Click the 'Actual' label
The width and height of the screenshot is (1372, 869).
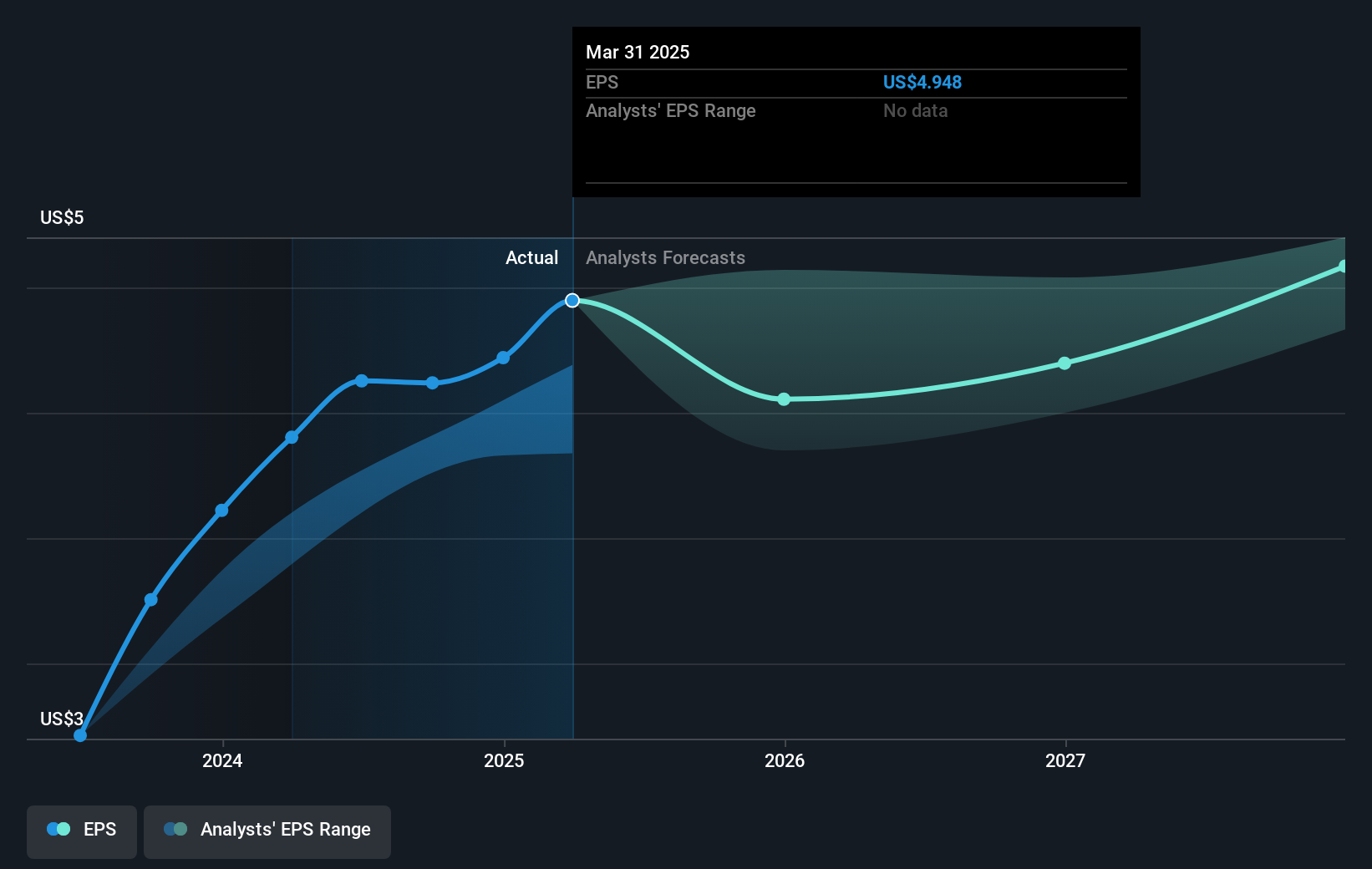[531, 257]
